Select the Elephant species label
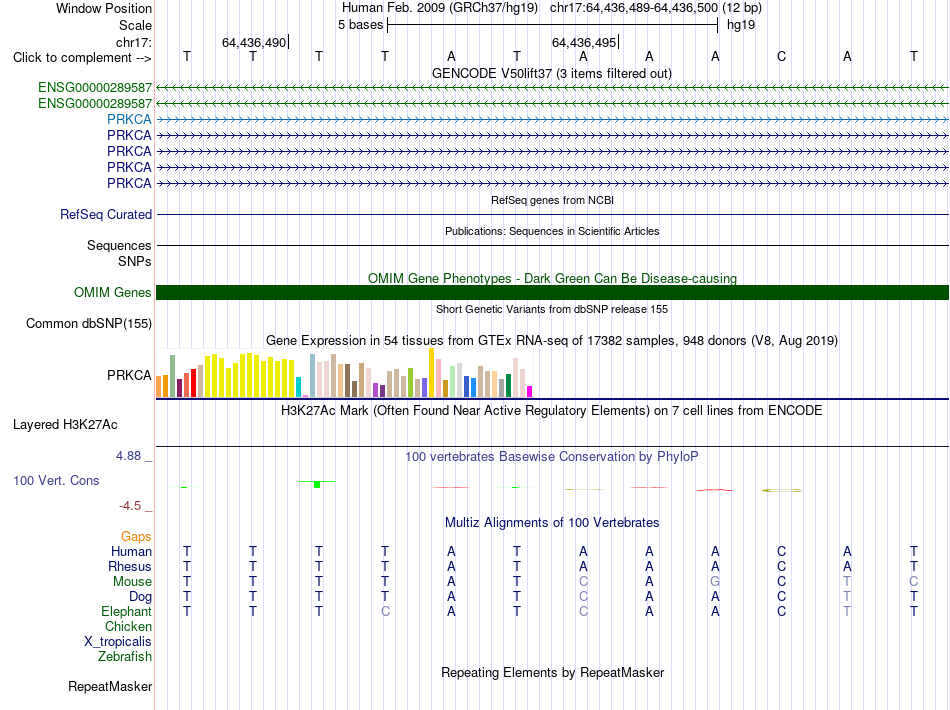The width and height of the screenshot is (950, 710). point(126,611)
